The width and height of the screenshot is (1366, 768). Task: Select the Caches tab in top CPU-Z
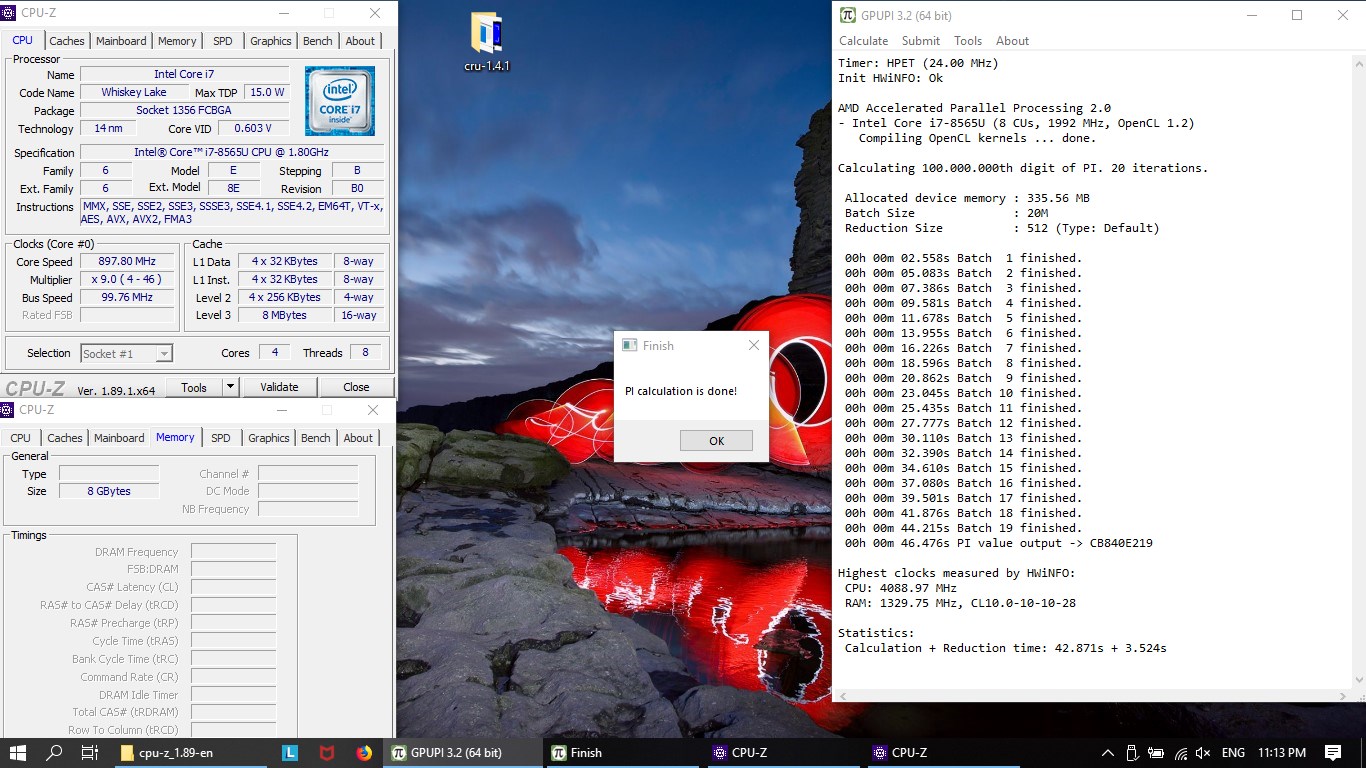click(67, 41)
